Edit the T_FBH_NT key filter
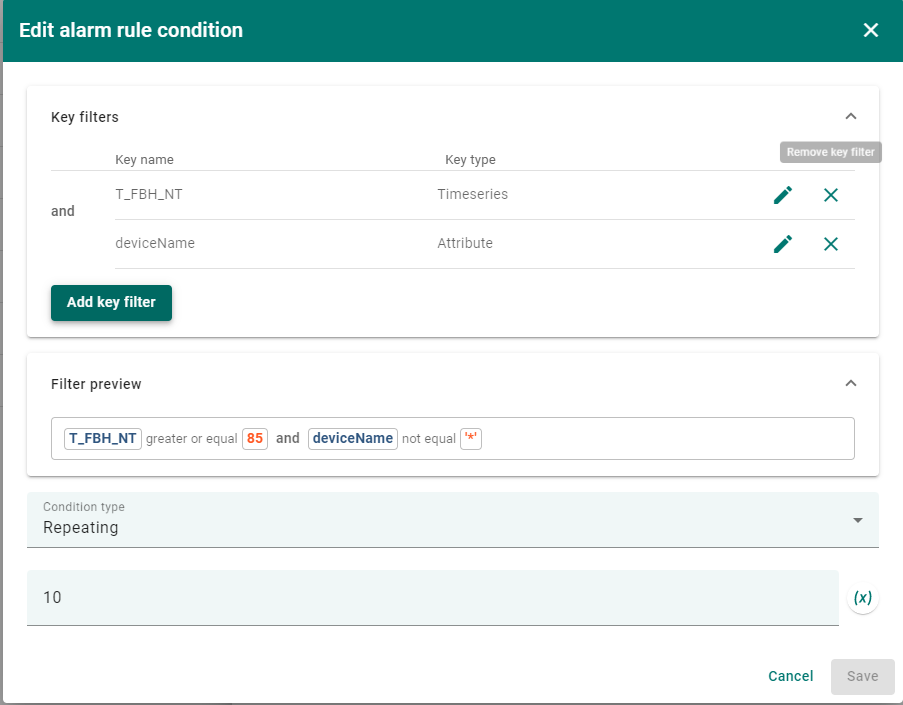This screenshot has width=903, height=705. [x=783, y=195]
